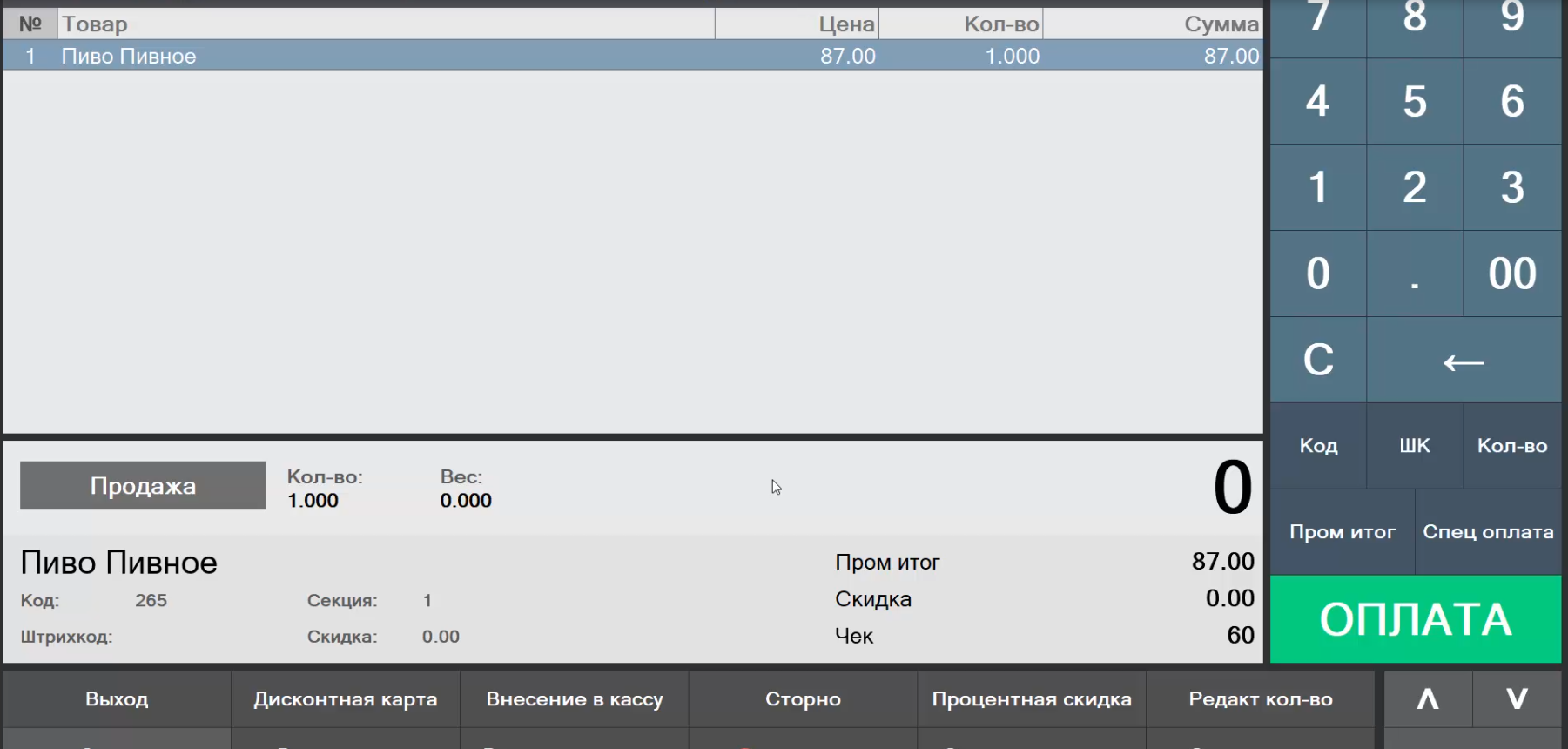Image resolution: width=1568 pixels, height=749 pixels.
Task: Tap the backspace arrow key on keypad
Action: pos(1464,361)
